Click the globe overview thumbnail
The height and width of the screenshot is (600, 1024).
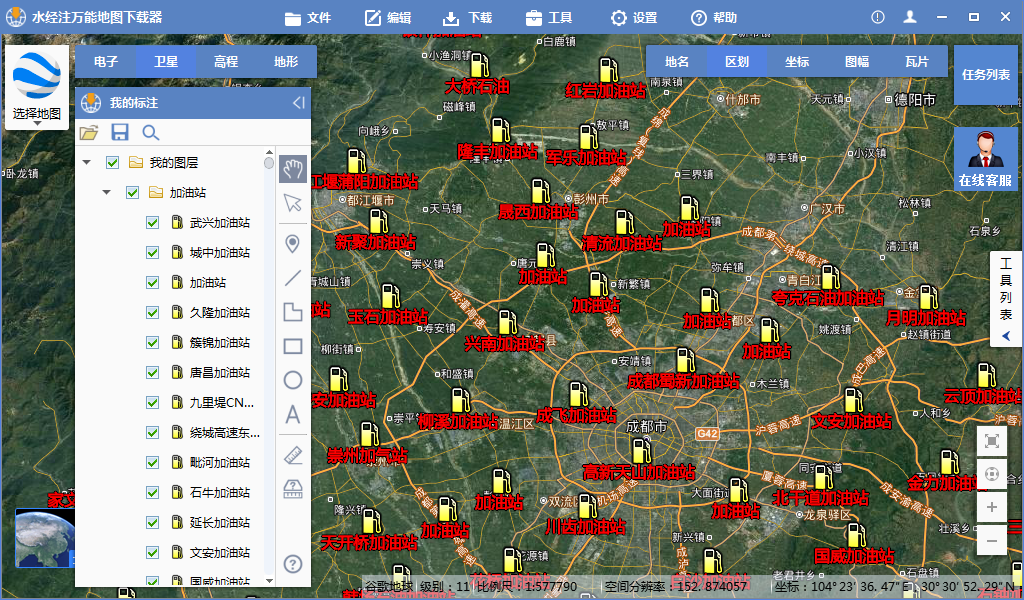click(45, 538)
